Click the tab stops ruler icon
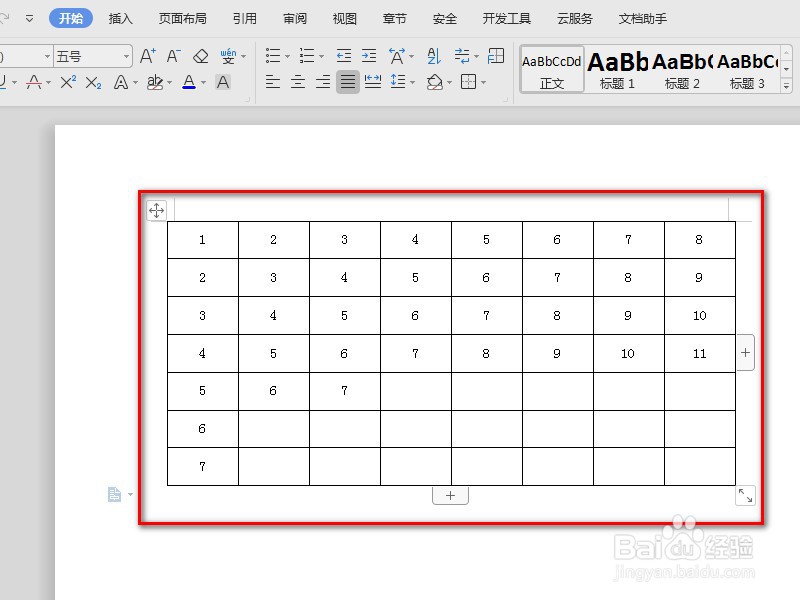The height and width of the screenshot is (600, 800). pyautogui.click(x=496, y=56)
